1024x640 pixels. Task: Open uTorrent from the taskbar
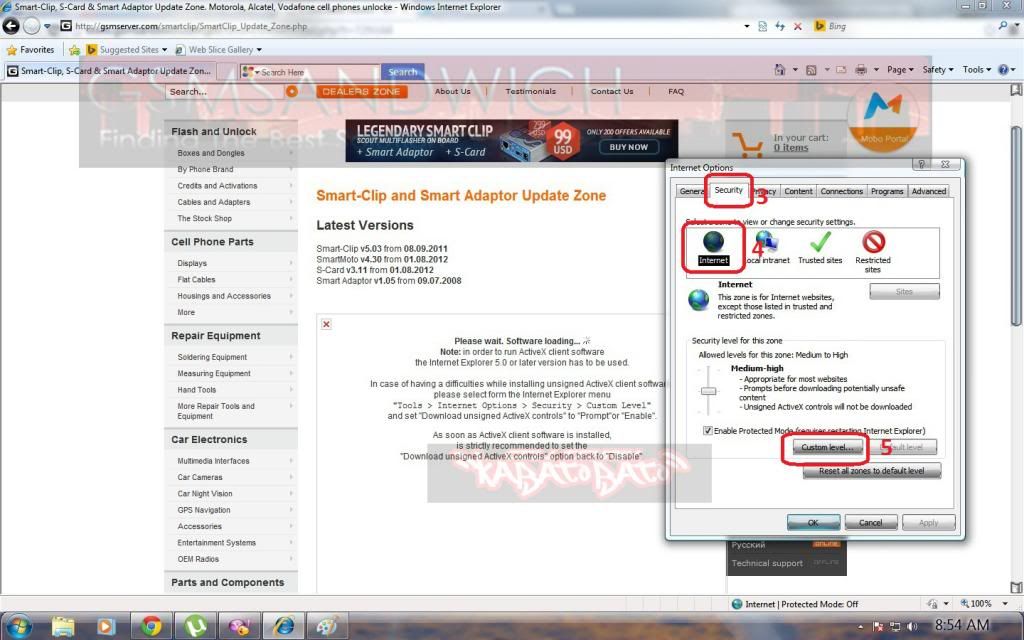coord(195,626)
